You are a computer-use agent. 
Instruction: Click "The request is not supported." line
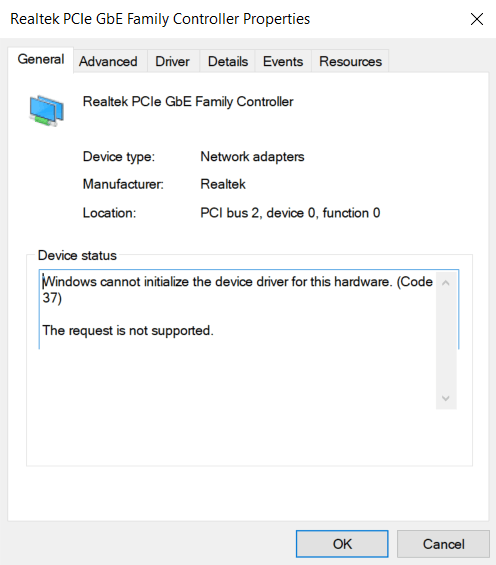pyautogui.click(x=128, y=330)
